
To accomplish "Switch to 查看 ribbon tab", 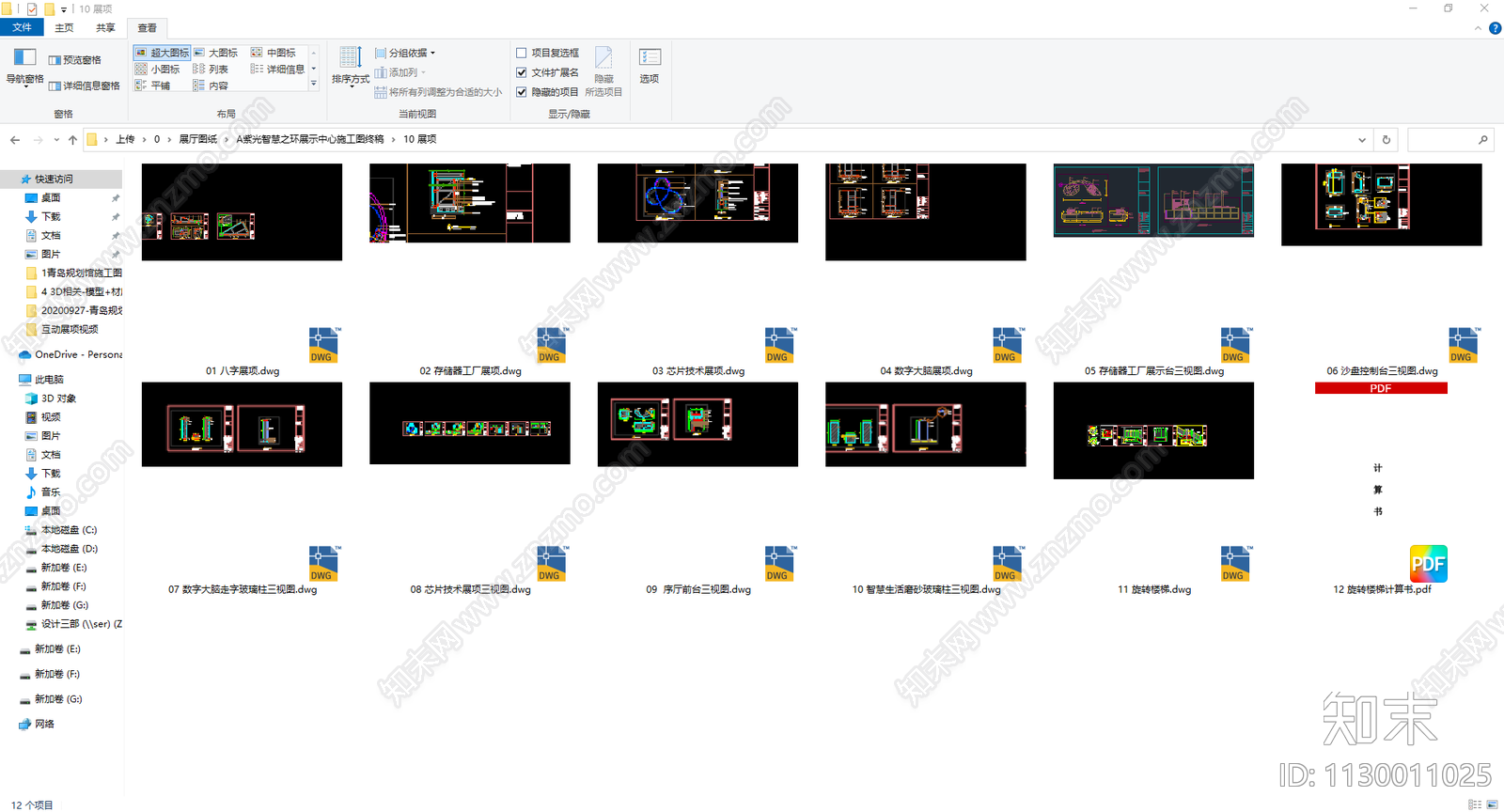I will point(148,28).
